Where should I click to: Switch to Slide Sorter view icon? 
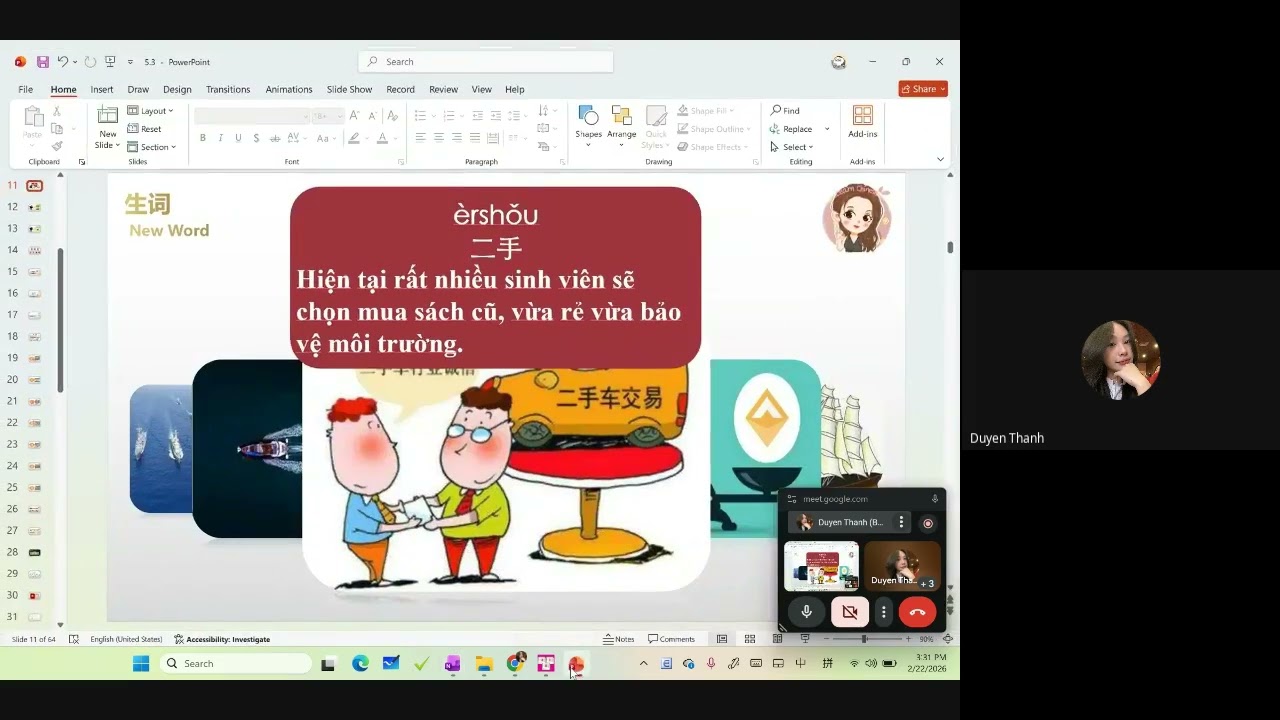749,639
